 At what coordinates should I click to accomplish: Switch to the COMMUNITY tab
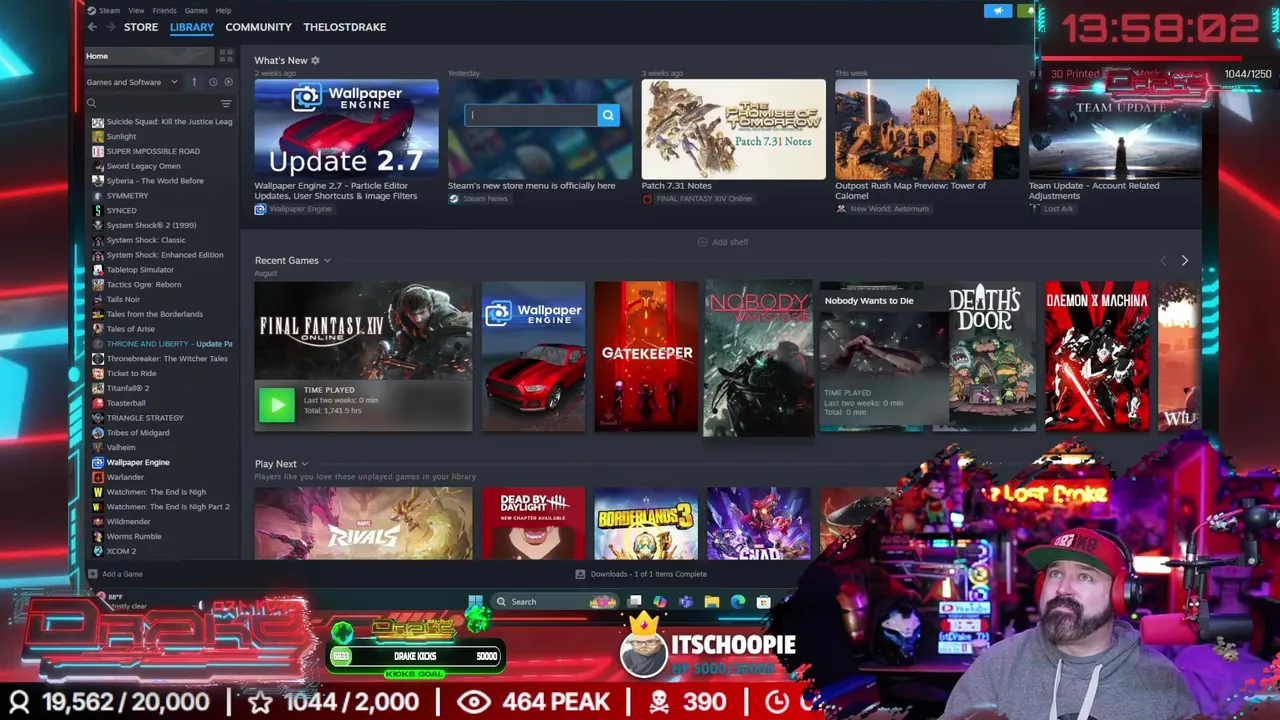click(258, 27)
